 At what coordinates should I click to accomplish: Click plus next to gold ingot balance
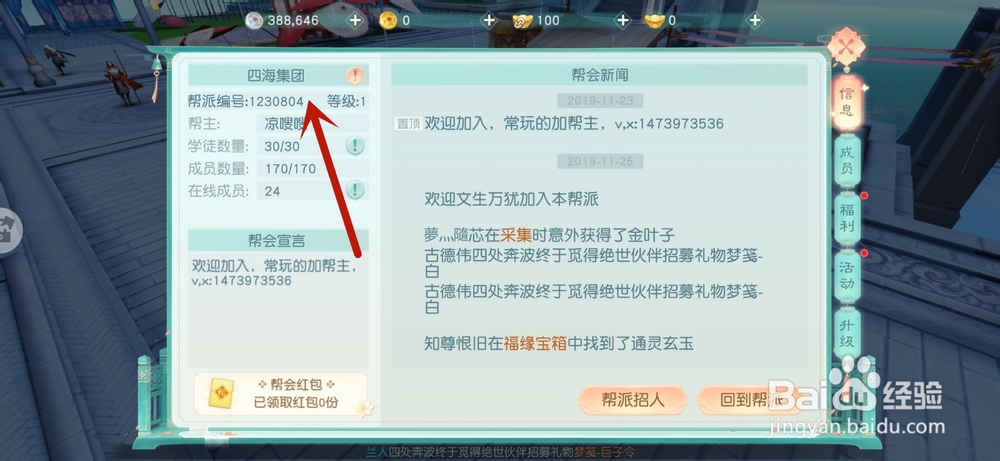(x=755, y=21)
